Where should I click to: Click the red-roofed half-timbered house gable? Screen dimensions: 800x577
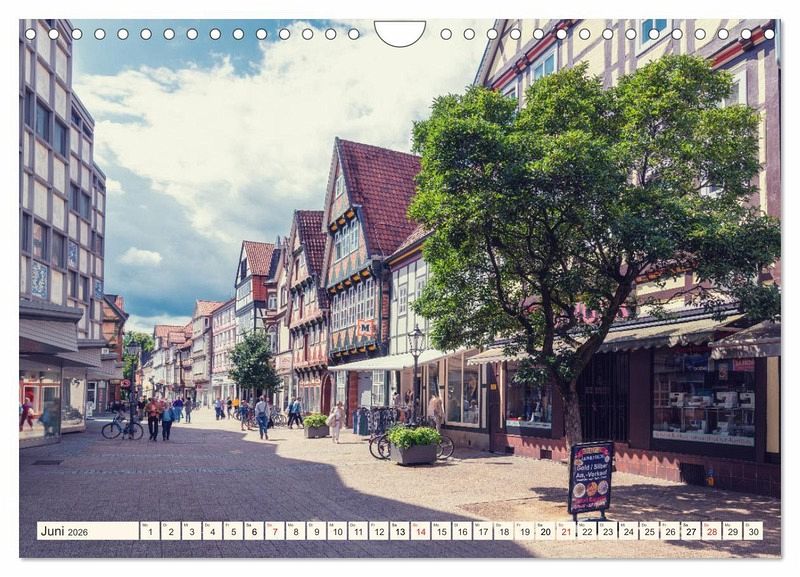(368, 200)
